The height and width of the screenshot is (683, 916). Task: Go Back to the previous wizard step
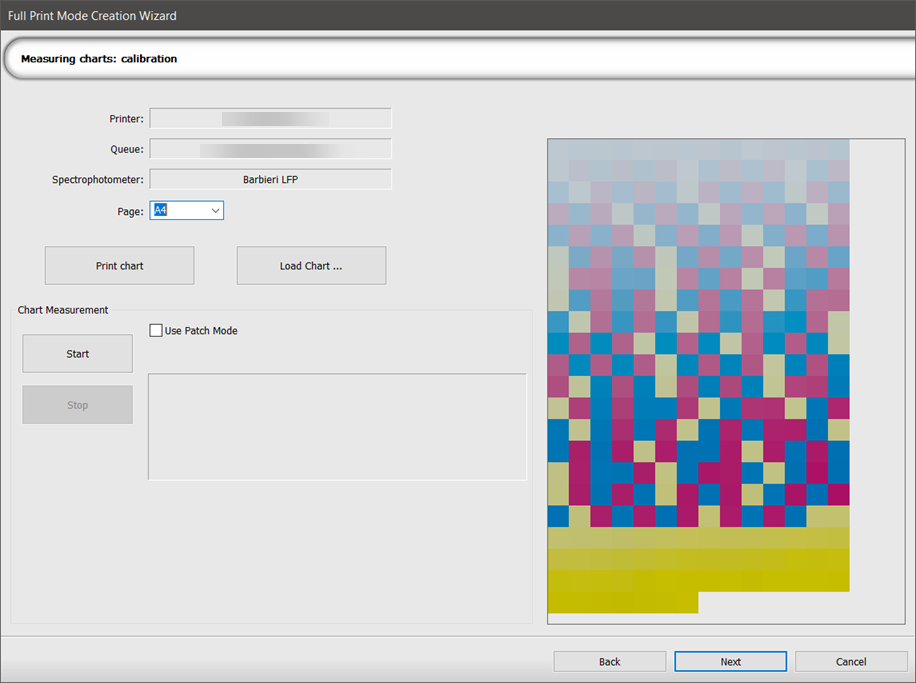(x=609, y=661)
